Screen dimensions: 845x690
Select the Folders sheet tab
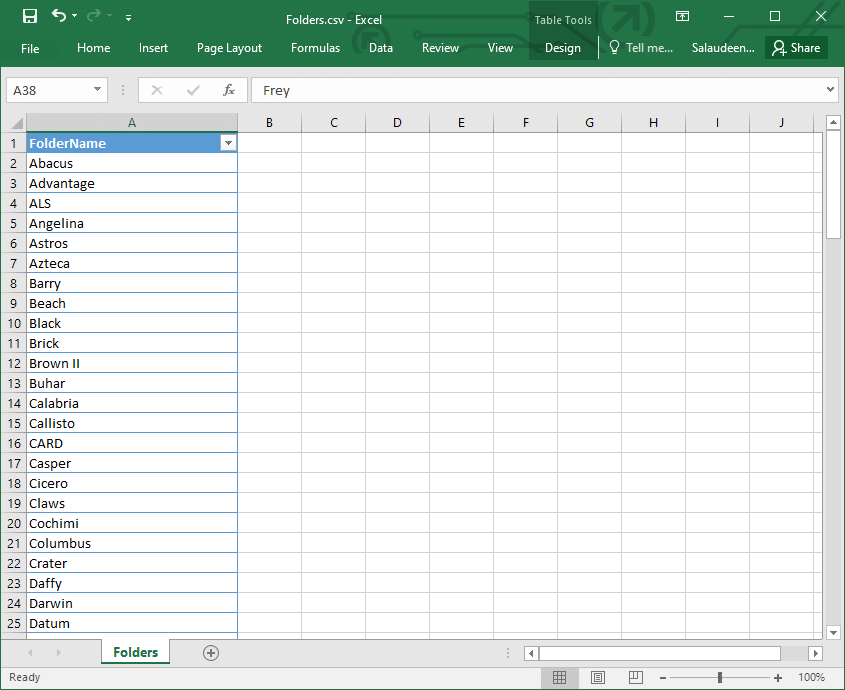coord(135,652)
